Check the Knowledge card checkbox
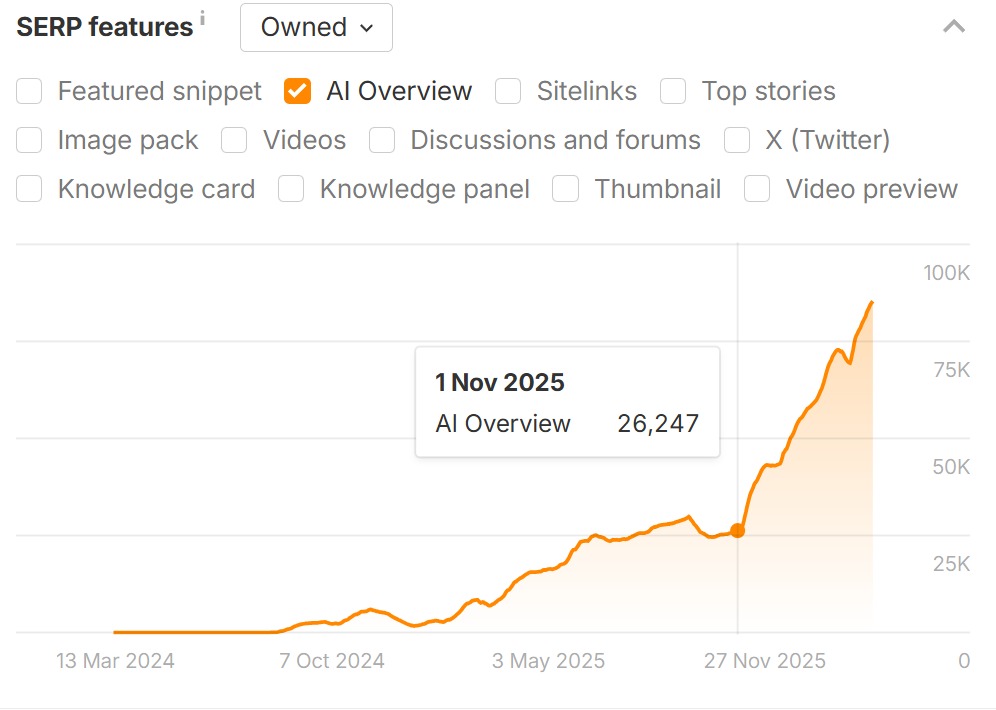 point(30,189)
